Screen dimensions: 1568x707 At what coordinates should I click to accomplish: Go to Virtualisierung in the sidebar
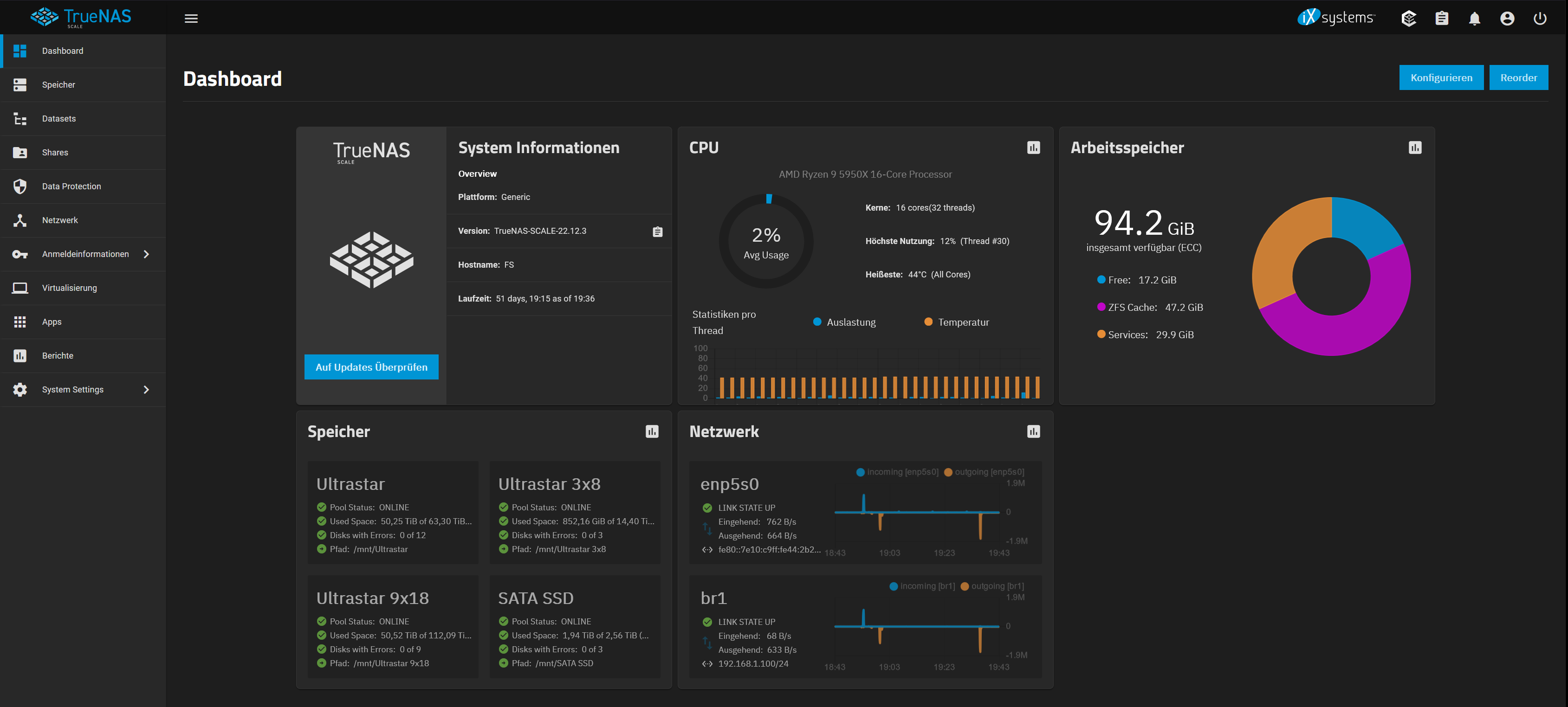coord(69,288)
